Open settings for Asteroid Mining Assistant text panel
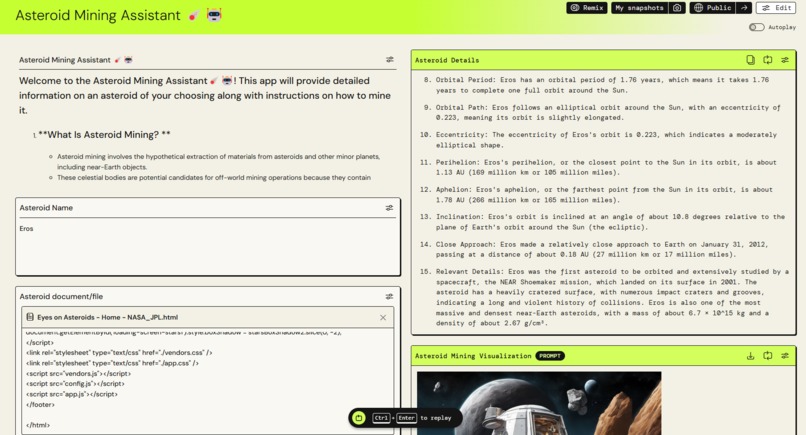Viewport: 806px width, 435px height. [390, 60]
